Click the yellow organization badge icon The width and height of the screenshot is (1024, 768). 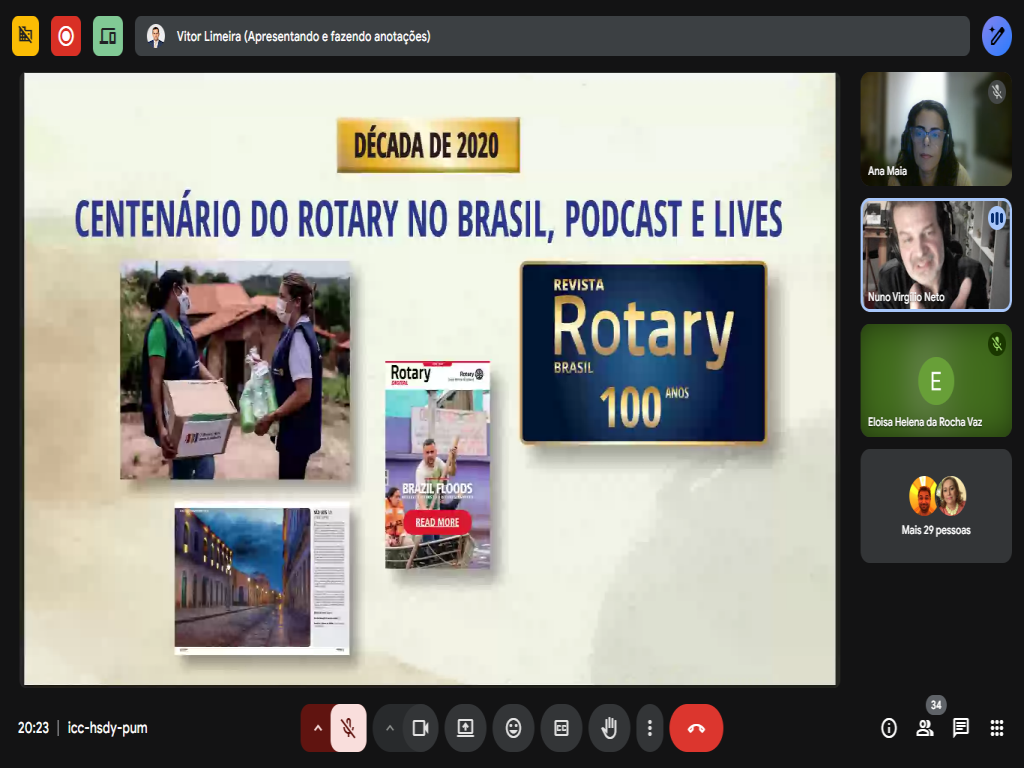(26, 36)
